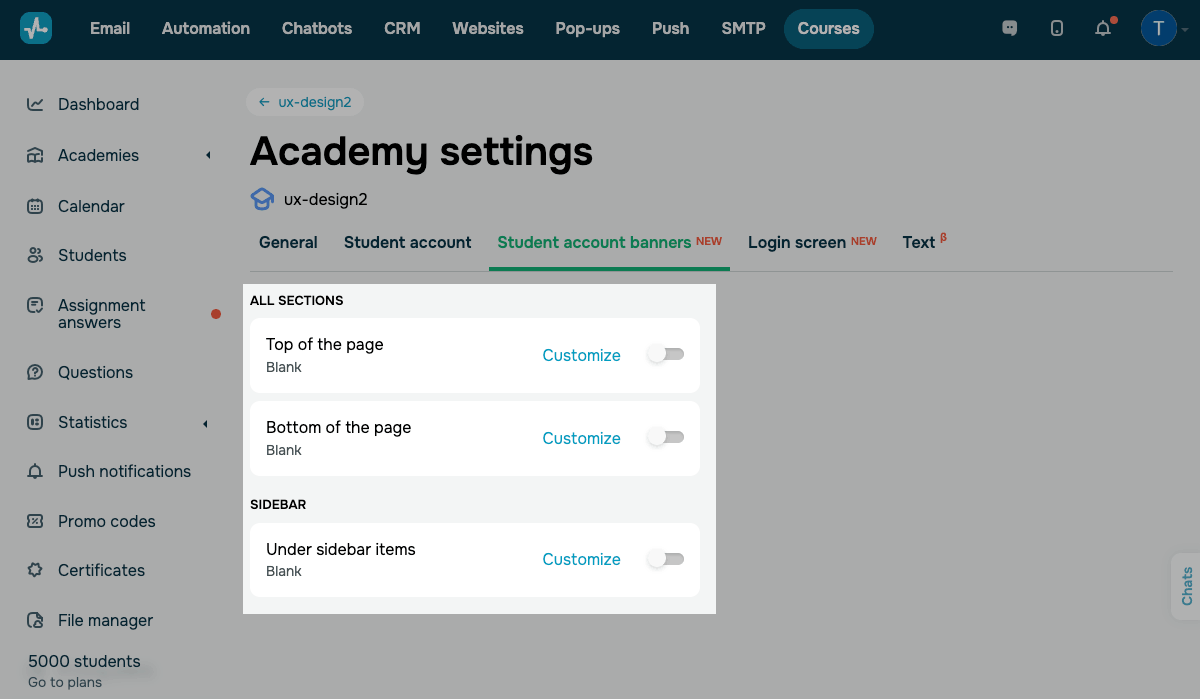Toggle the Bottom of the page banner
Image resolution: width=1200 pixels, height=699 pixels.
pos(666,438)
